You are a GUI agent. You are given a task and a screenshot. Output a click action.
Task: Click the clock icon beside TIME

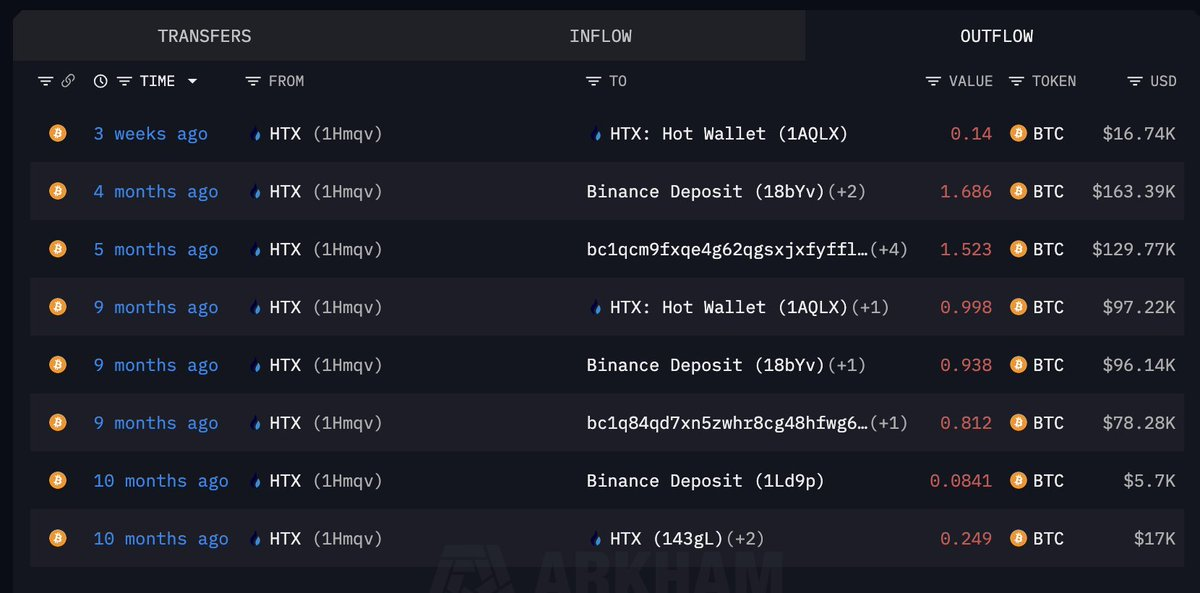point(100,81)
